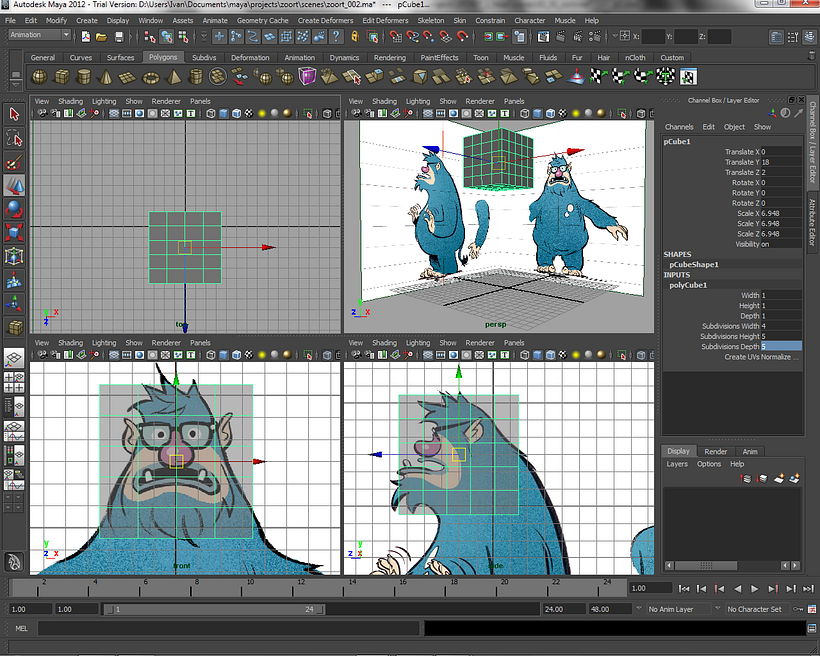Click the Subdivisions Depth value field
The height and width of the screenshot is (656, 820).
(781, 346)
